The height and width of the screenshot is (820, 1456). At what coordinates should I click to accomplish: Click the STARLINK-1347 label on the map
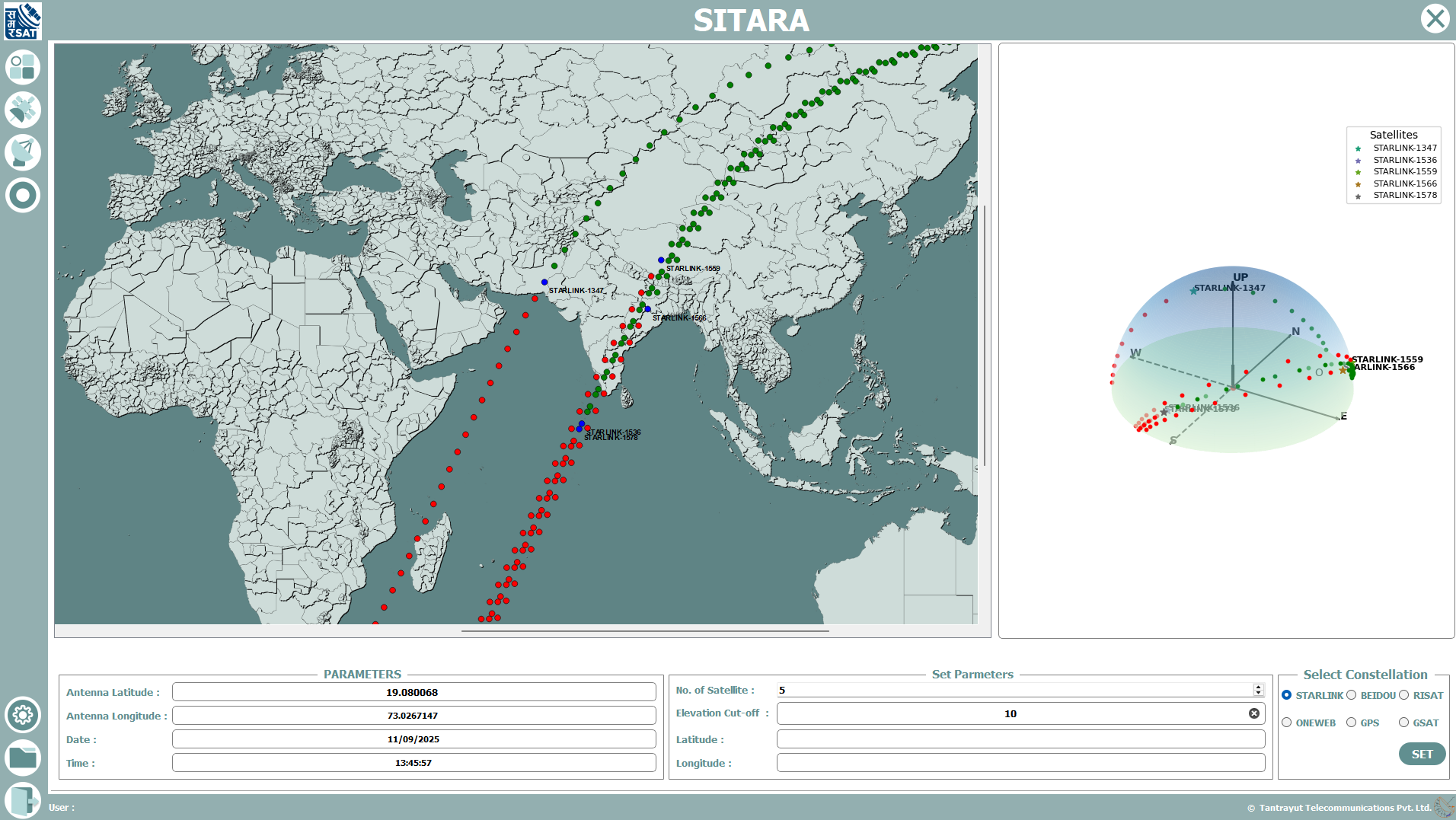click(x=576, y=291)
